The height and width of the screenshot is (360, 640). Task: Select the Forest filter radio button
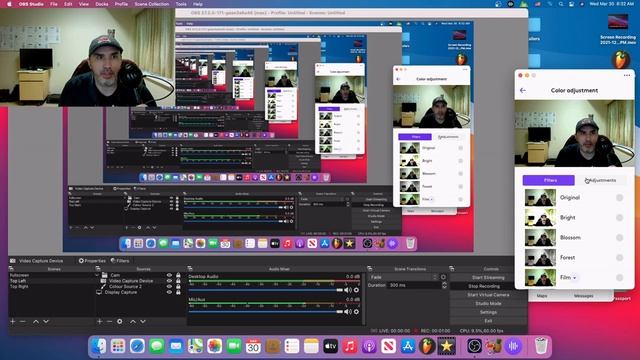(620, 258)
